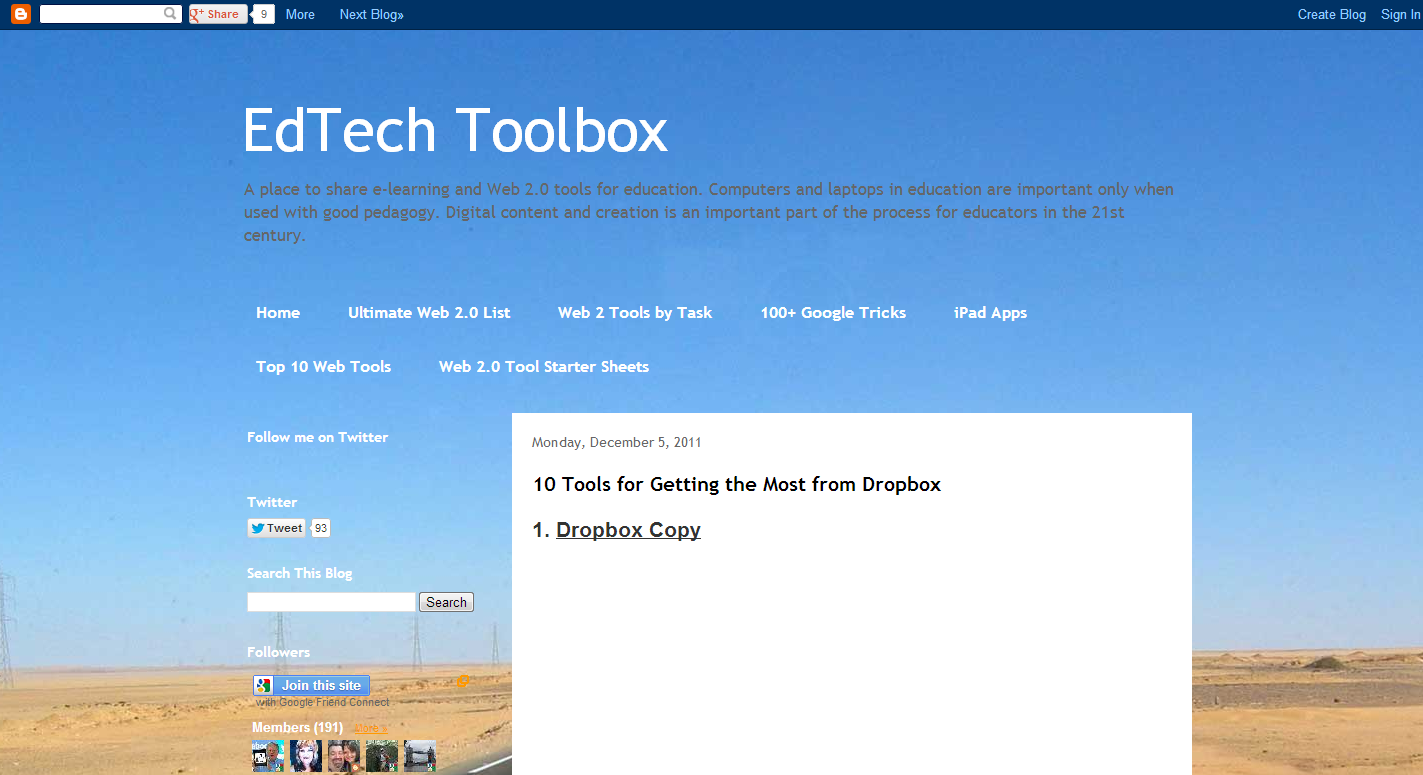The image size is (1423, 775).
Task: Click the Google+ share count bubble showing 9
Action: 263,14
